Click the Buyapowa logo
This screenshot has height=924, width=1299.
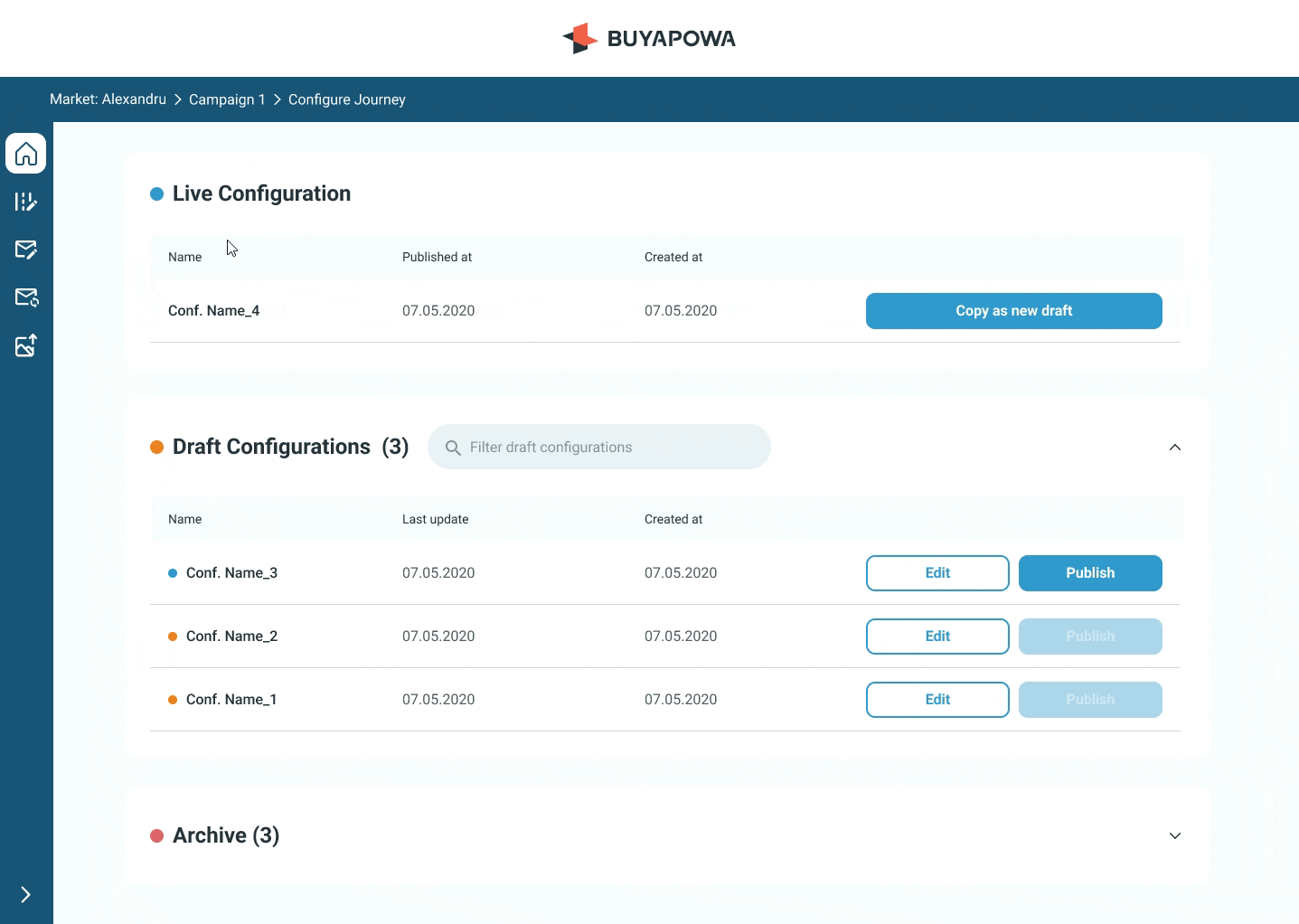(649, 38)
